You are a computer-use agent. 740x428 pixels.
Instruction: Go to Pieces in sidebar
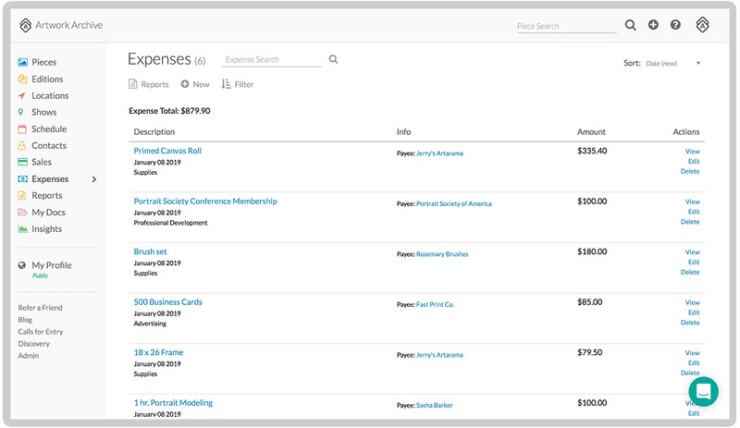(44, 62)
